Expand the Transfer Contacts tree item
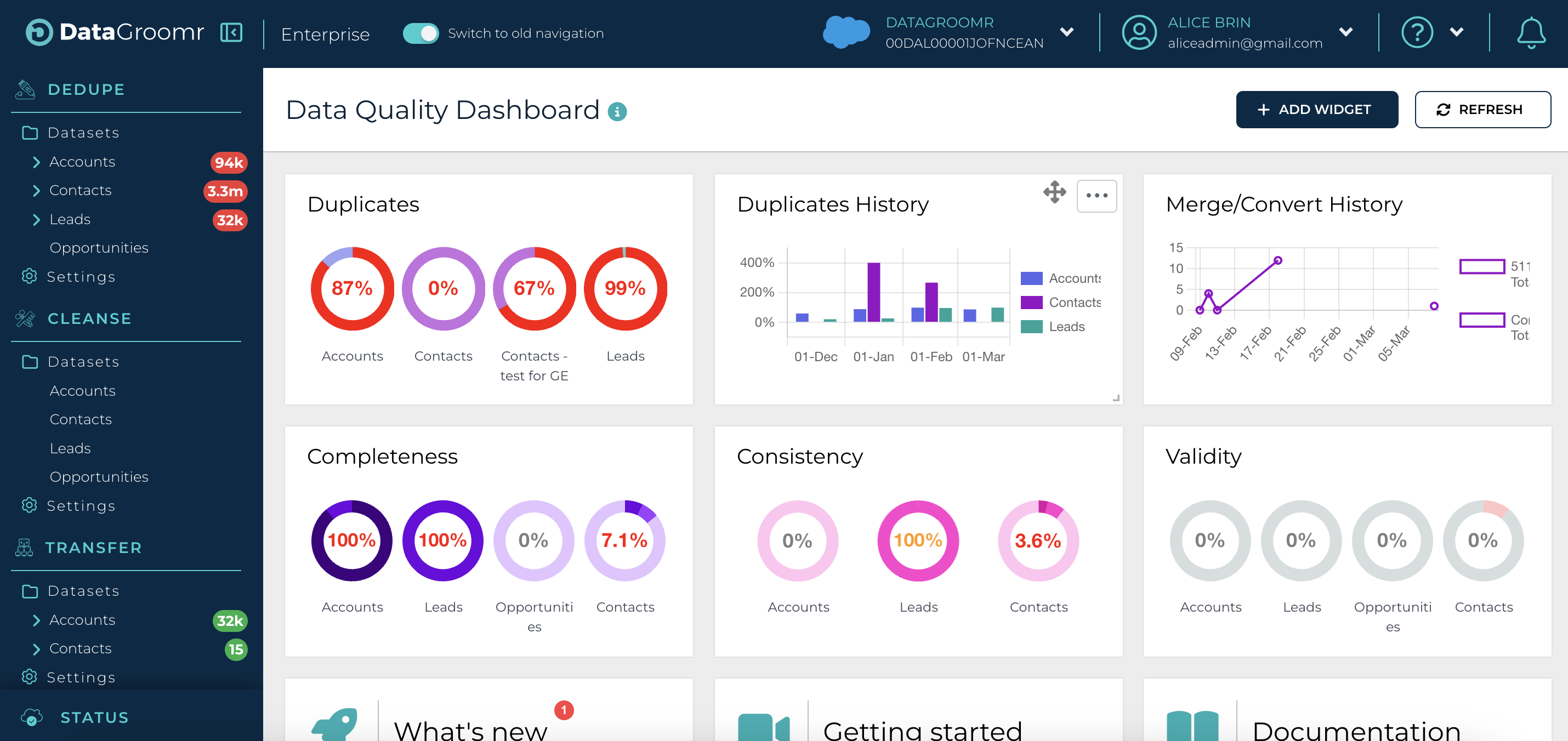1568x741 pixels. point(37,648)
